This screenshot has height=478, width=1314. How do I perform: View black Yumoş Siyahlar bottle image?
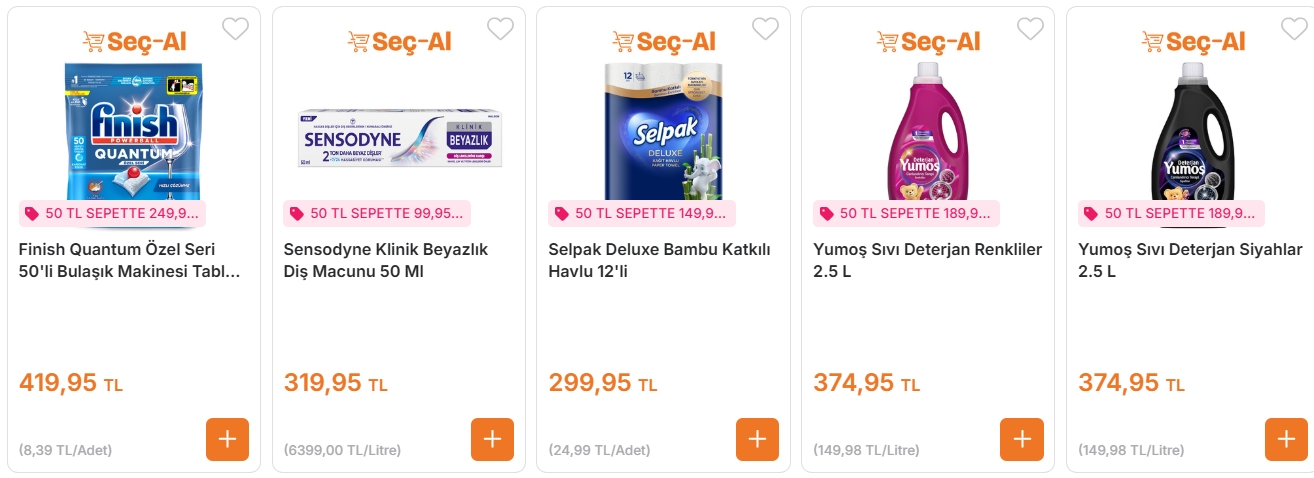[1192, 130]
